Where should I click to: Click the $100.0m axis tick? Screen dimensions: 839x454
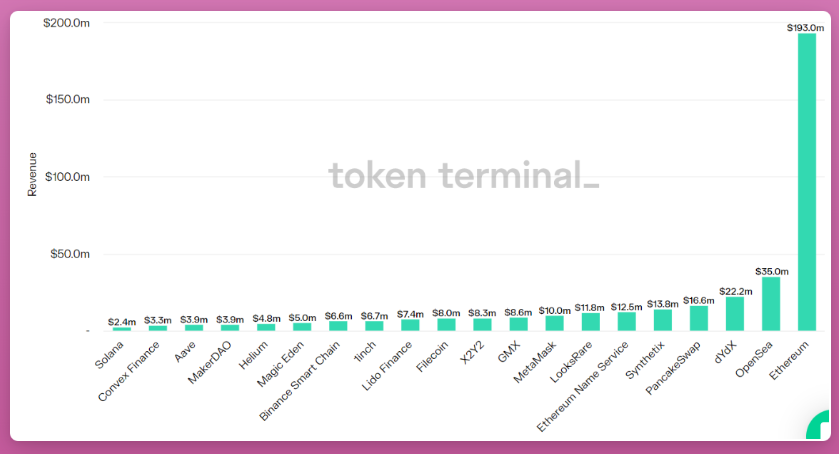click(67, 177)
